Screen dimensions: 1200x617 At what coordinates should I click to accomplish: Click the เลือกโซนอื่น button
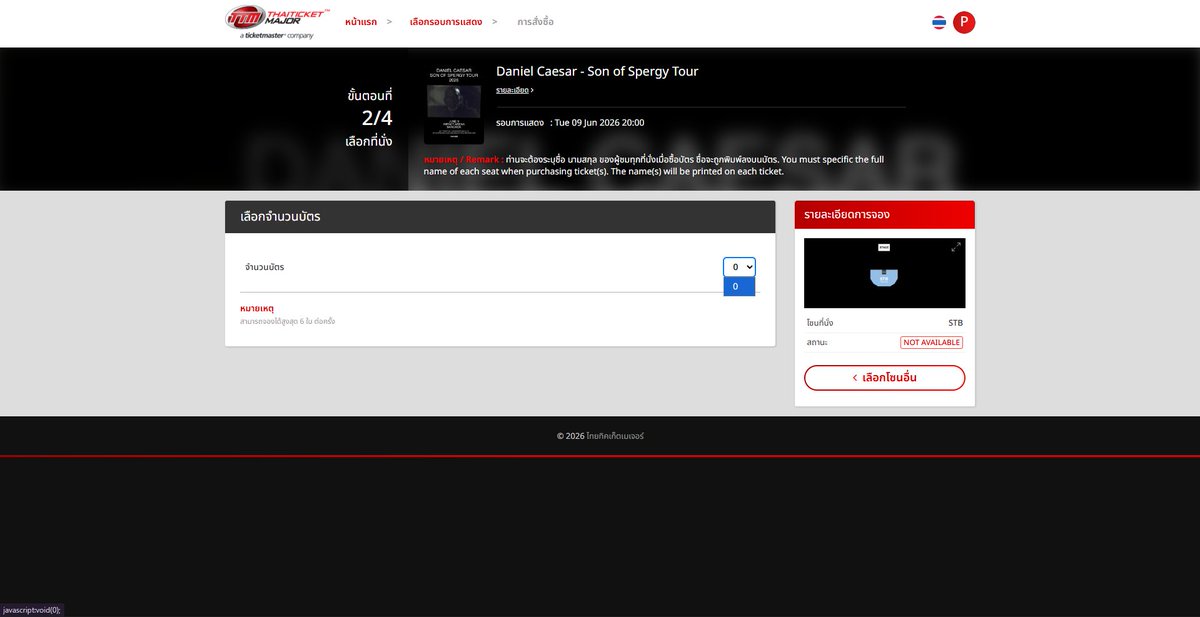point(884,378)
